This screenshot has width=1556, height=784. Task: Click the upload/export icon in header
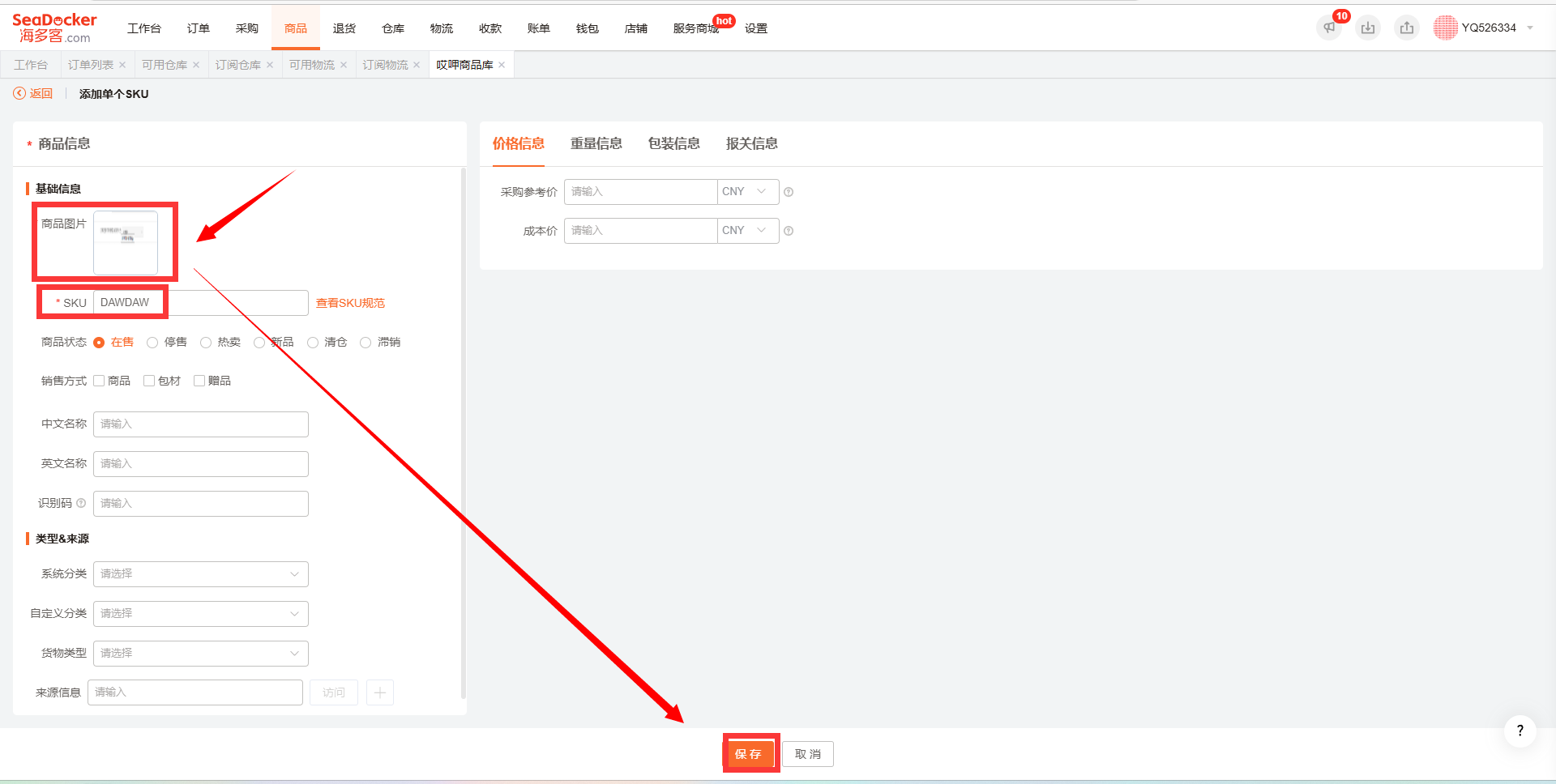(1407, 28)
